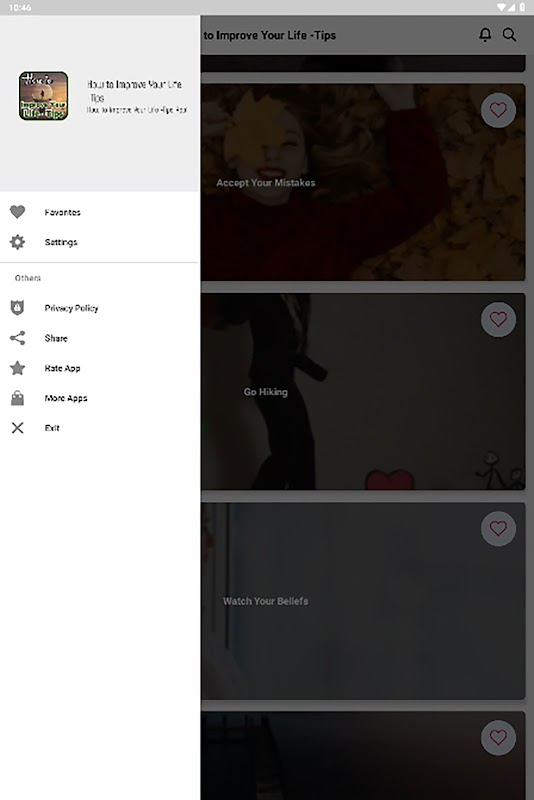Viewport: 534px width, 800px height.
Task: Choose More Apps in drawer
Action: [99, 398]
